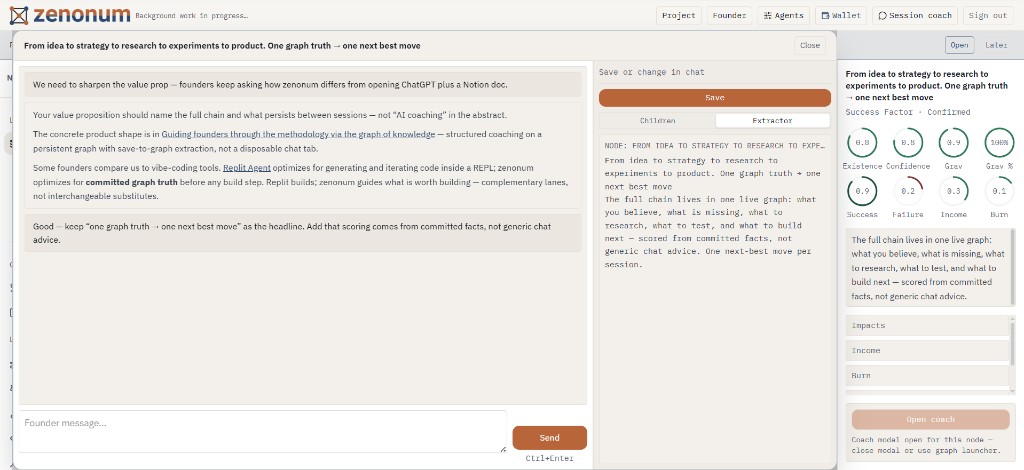Close the coach modal
This screenshot has width=1024, height=470.
pyautogui.click(x=810, y=46)
